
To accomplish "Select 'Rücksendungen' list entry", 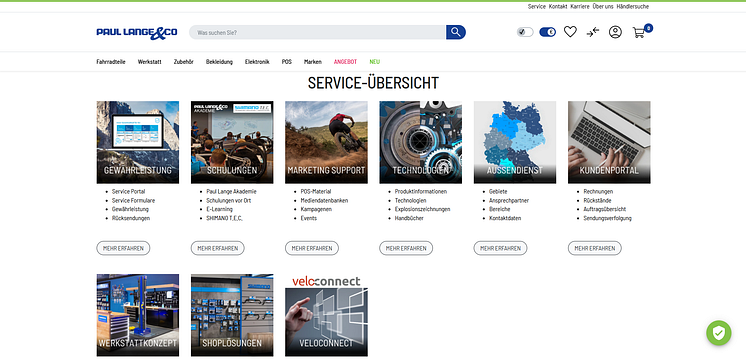I will click(131, 218).
